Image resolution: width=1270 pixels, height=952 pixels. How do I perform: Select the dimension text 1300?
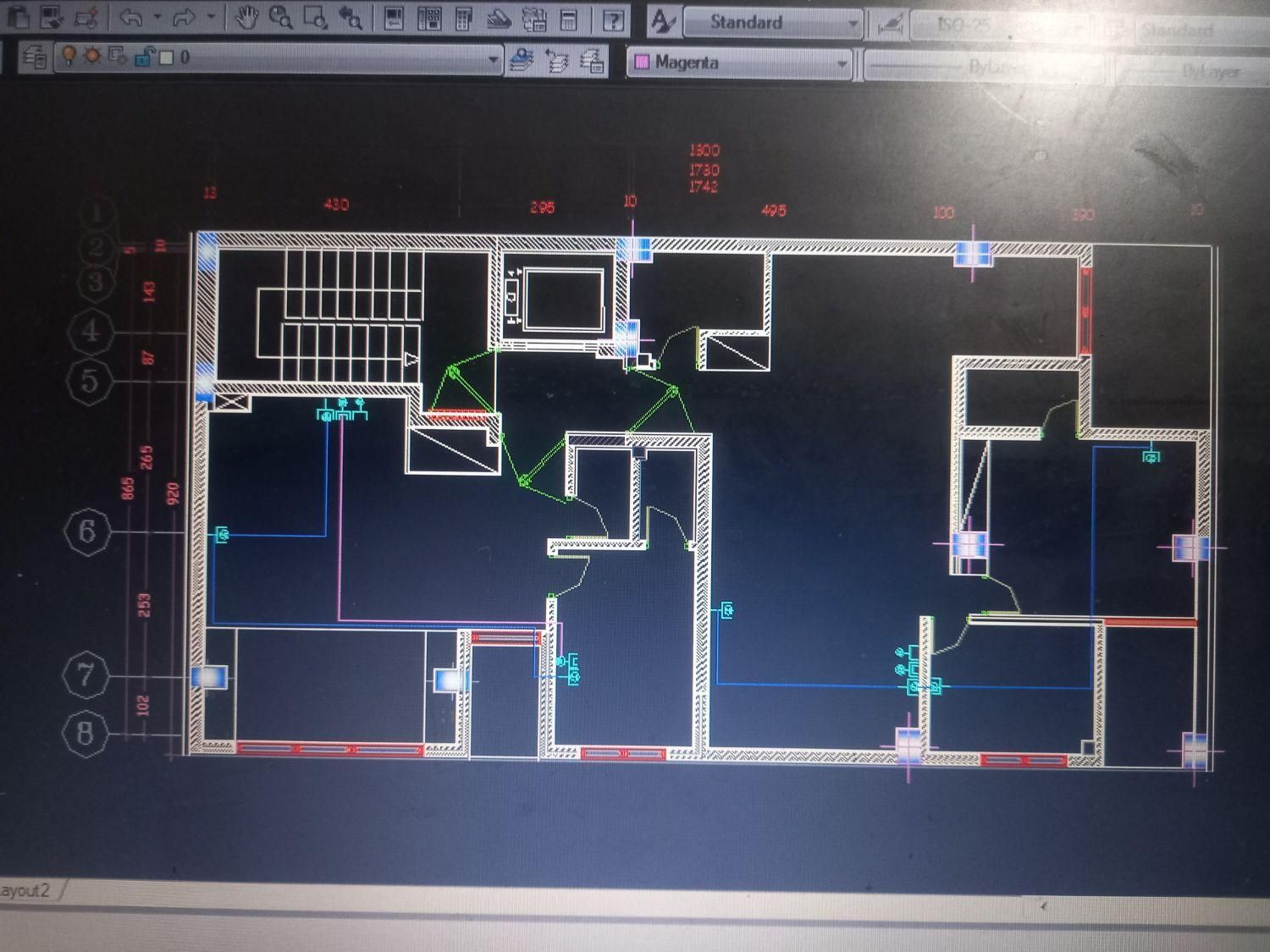point(704,150)
